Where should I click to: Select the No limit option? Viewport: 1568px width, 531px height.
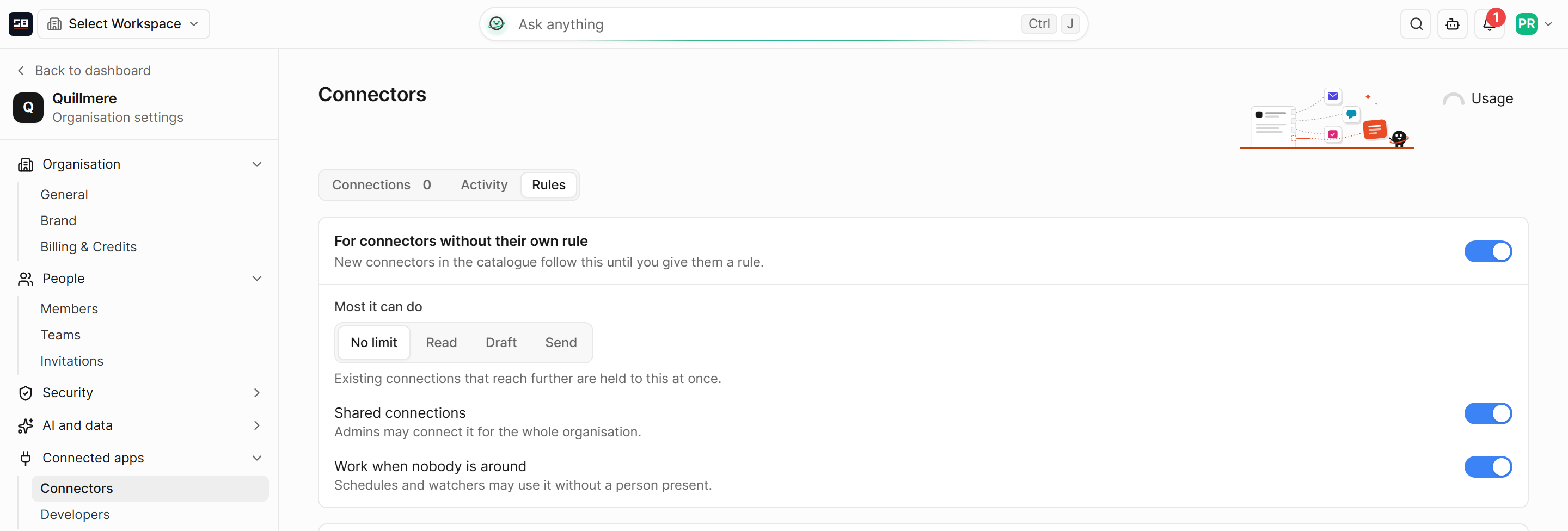click(373, 342)
